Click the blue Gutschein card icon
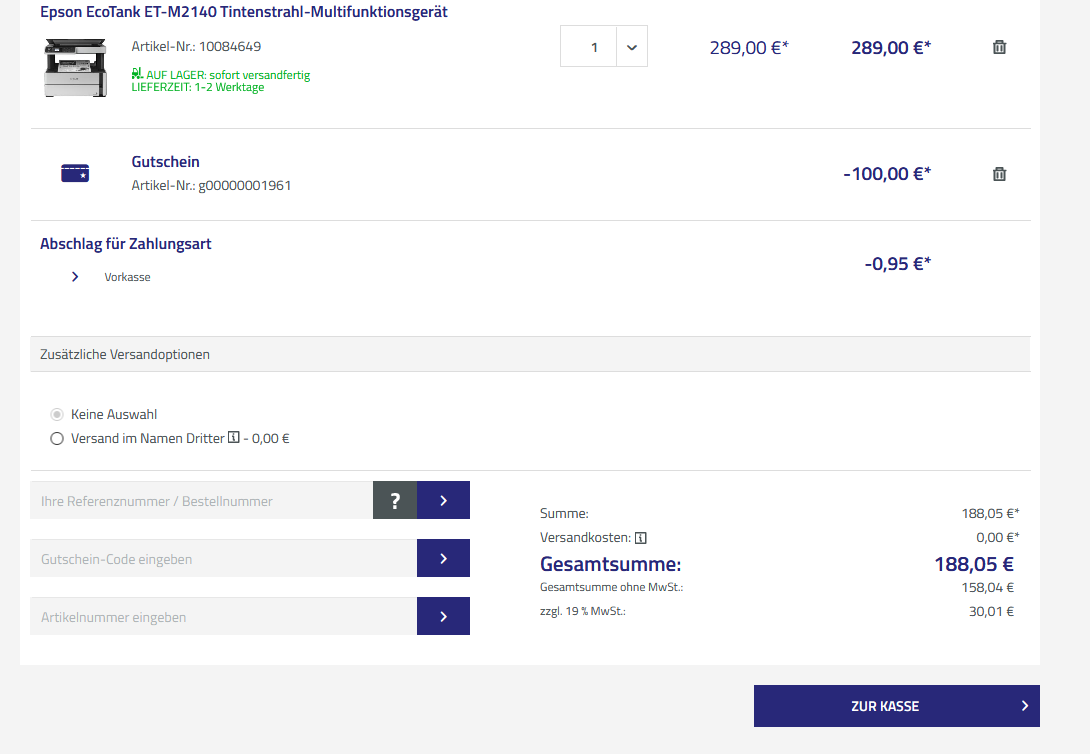This screenshot has width=1090, height=754. (75, 174)
